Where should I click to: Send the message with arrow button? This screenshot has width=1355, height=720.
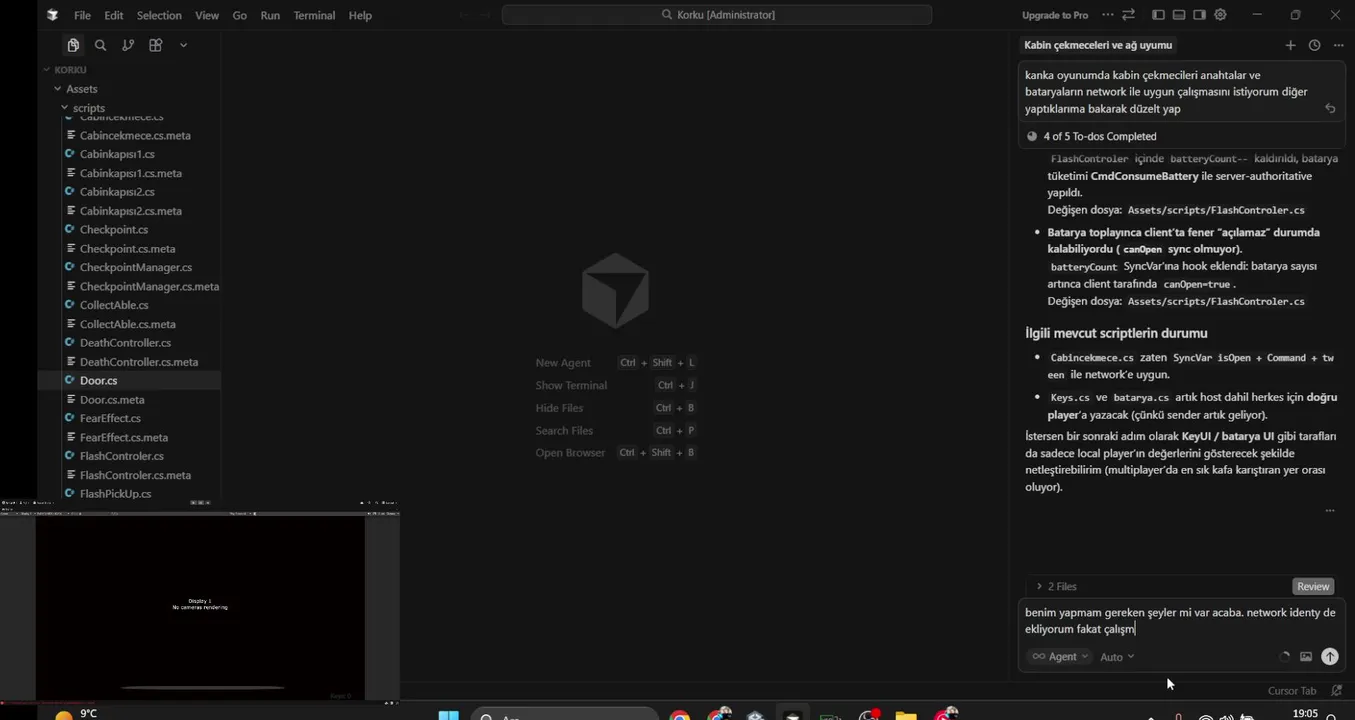click(1329, 657)
